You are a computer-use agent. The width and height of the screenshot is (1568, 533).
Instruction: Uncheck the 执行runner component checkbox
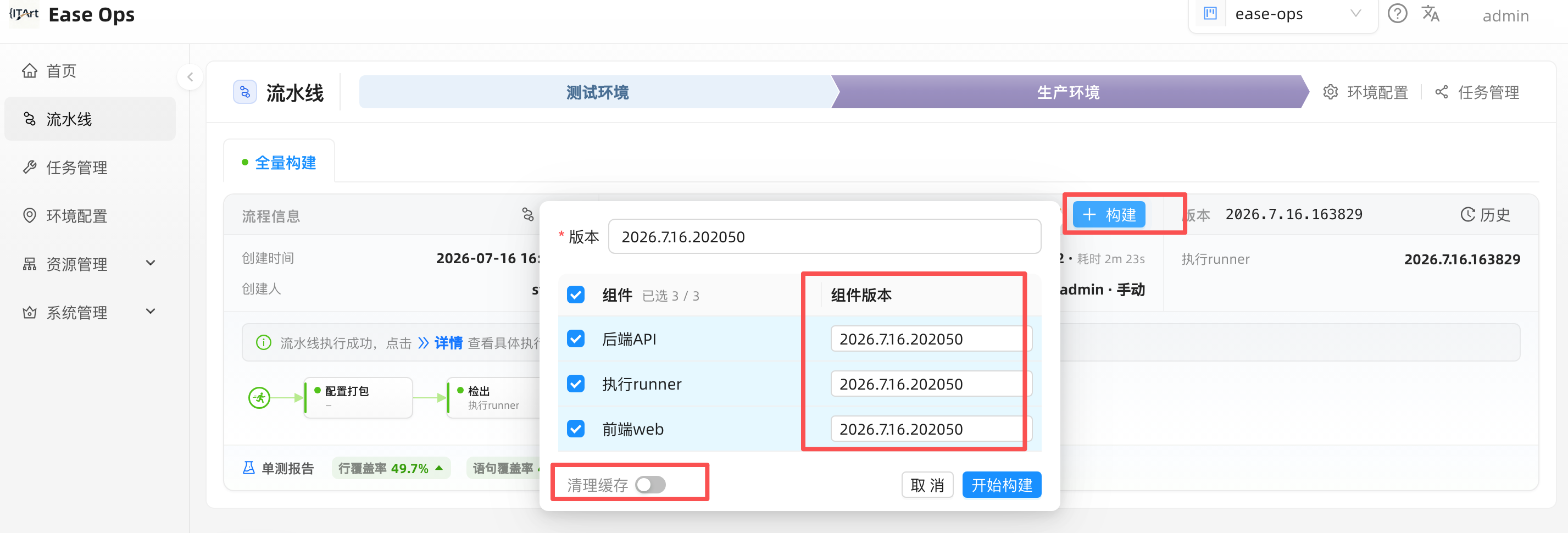click(x=575, y=384)
